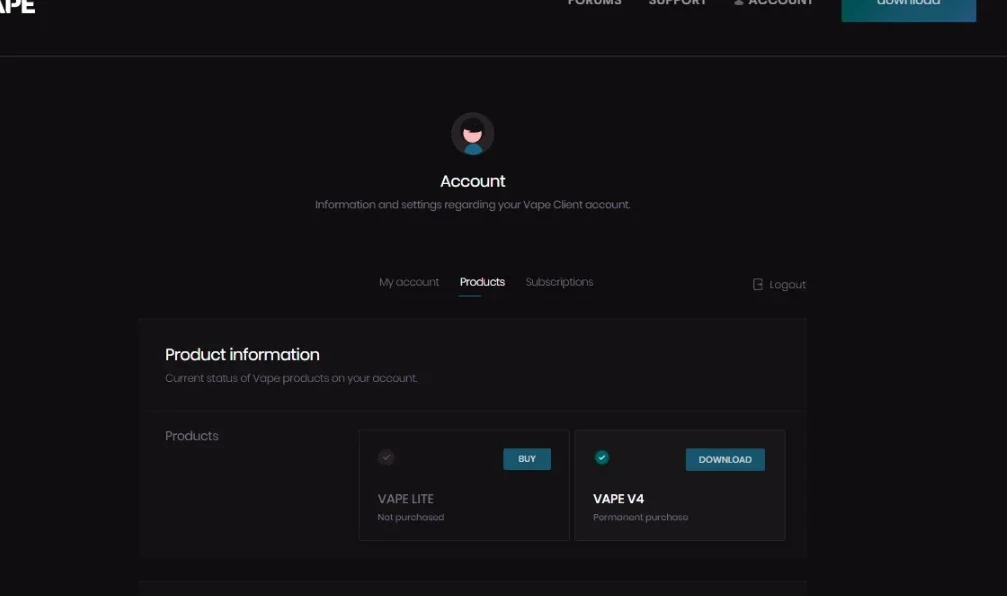Click the 'Account' page heading

[473, 181]
